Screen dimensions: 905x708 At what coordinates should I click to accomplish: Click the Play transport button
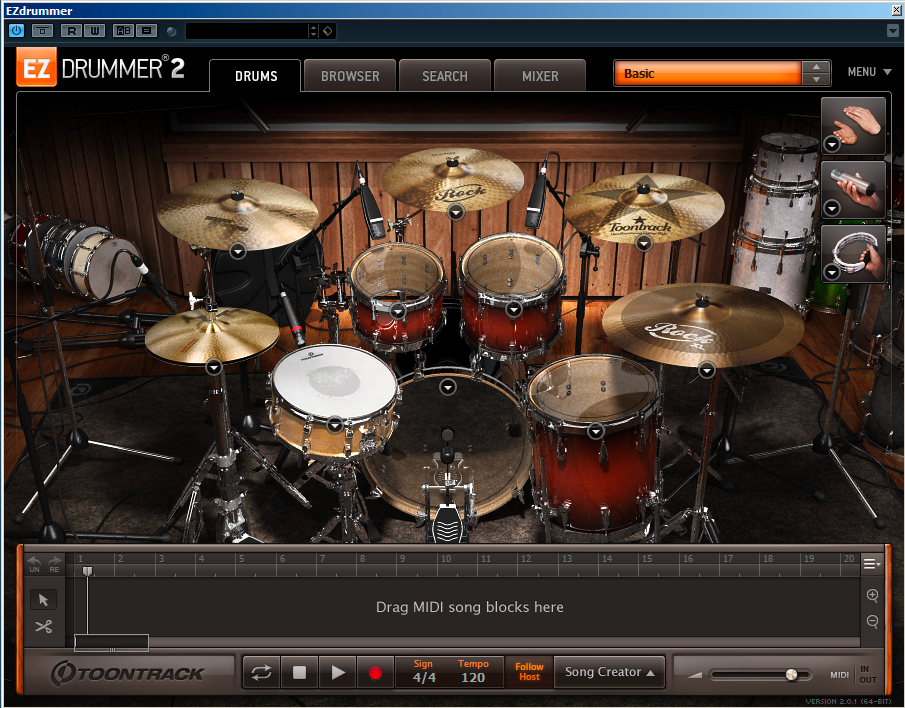[338, 672]
